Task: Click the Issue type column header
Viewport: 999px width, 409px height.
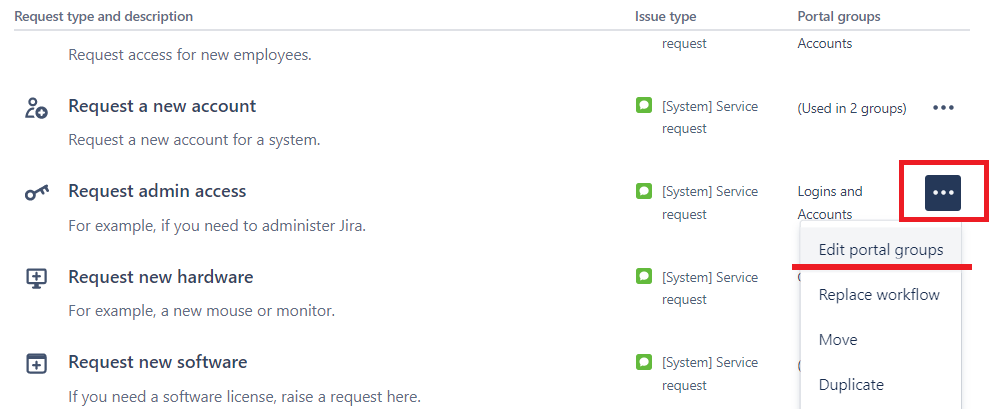Action: point(665,17)
